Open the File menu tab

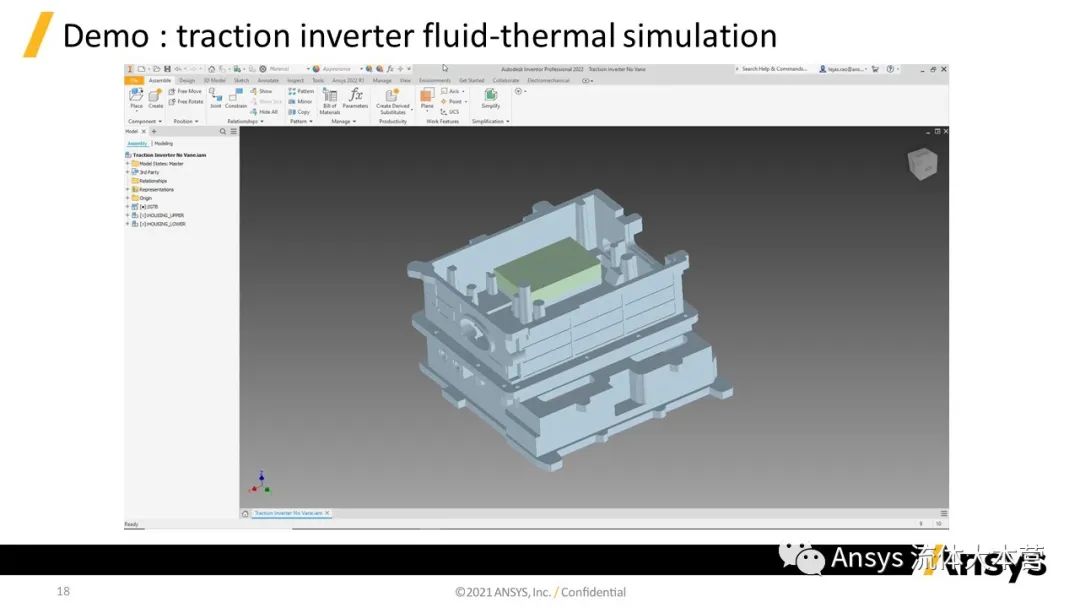tap(134, 81)
